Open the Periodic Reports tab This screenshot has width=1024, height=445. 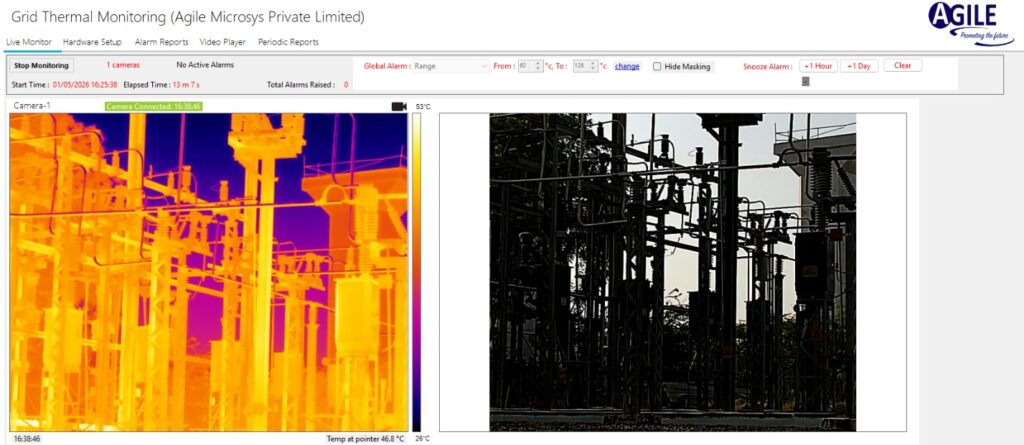point(288,42)
